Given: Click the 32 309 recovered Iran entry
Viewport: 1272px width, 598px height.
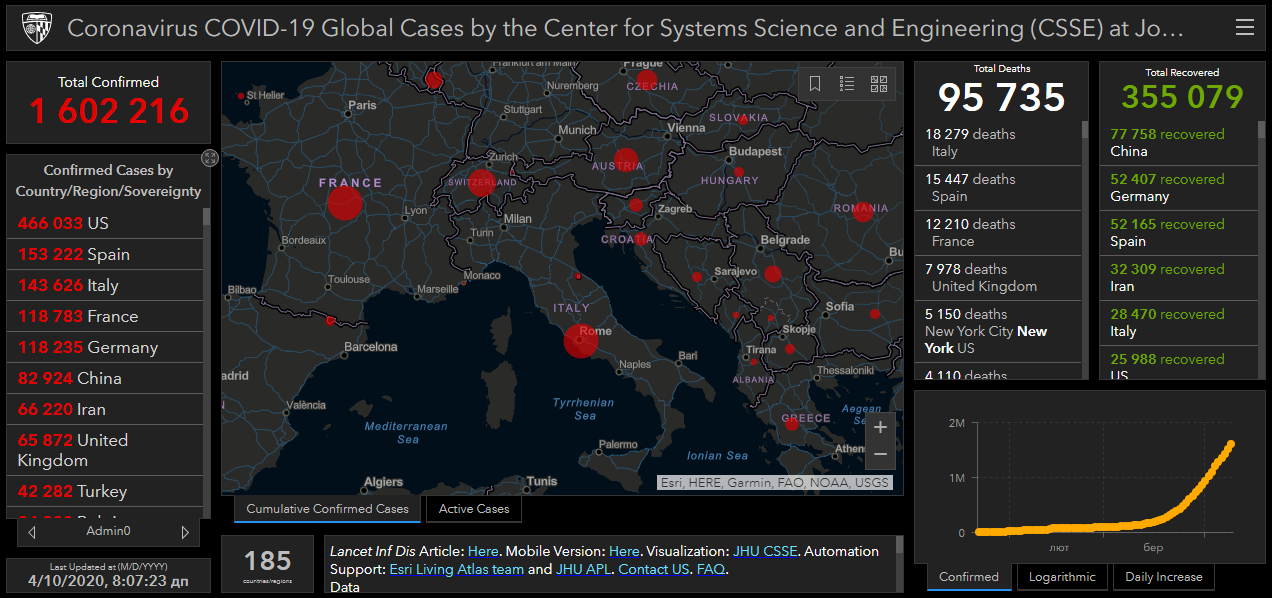Looking at the screenshot, I should 1180,278.
